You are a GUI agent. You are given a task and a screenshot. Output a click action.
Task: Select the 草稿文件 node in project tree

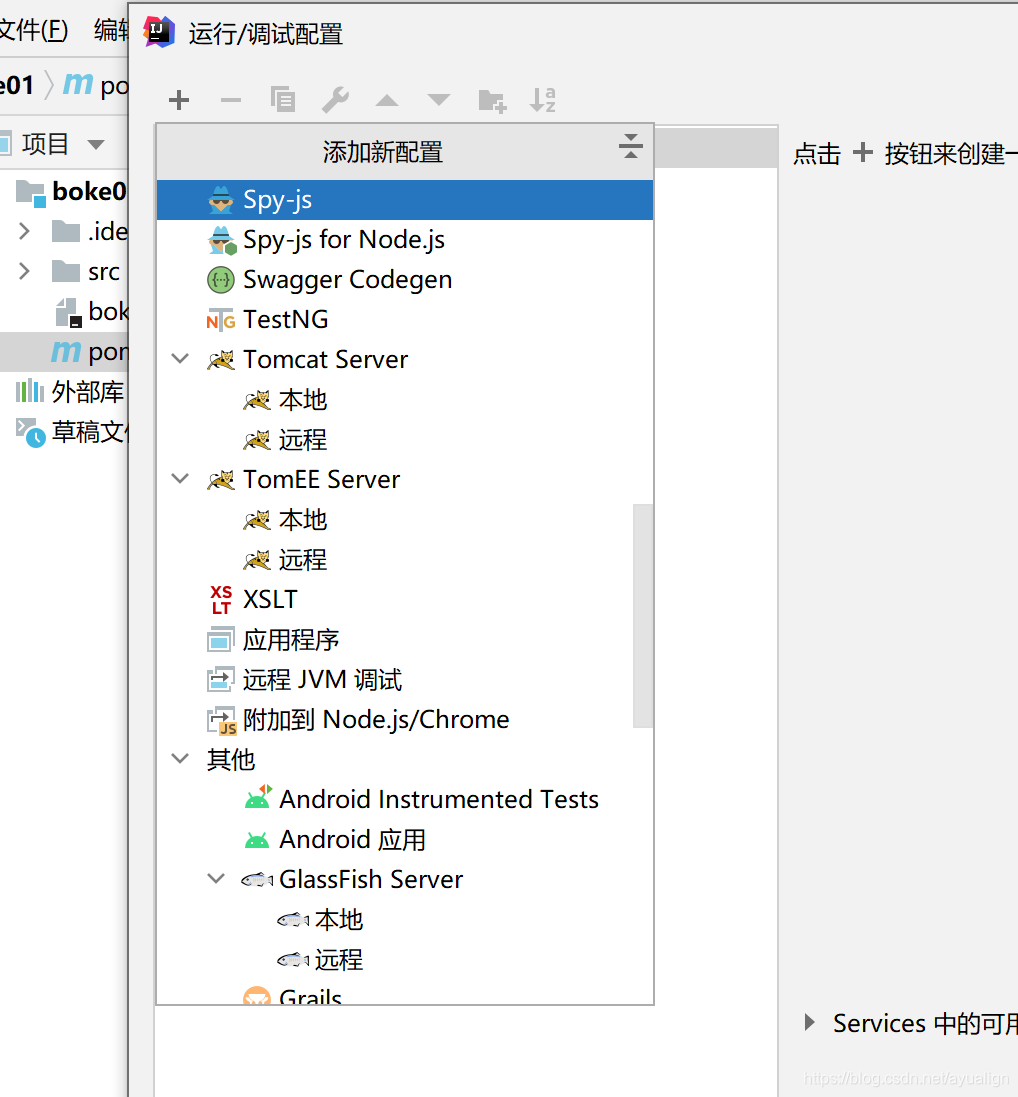[x=73, y=432]
